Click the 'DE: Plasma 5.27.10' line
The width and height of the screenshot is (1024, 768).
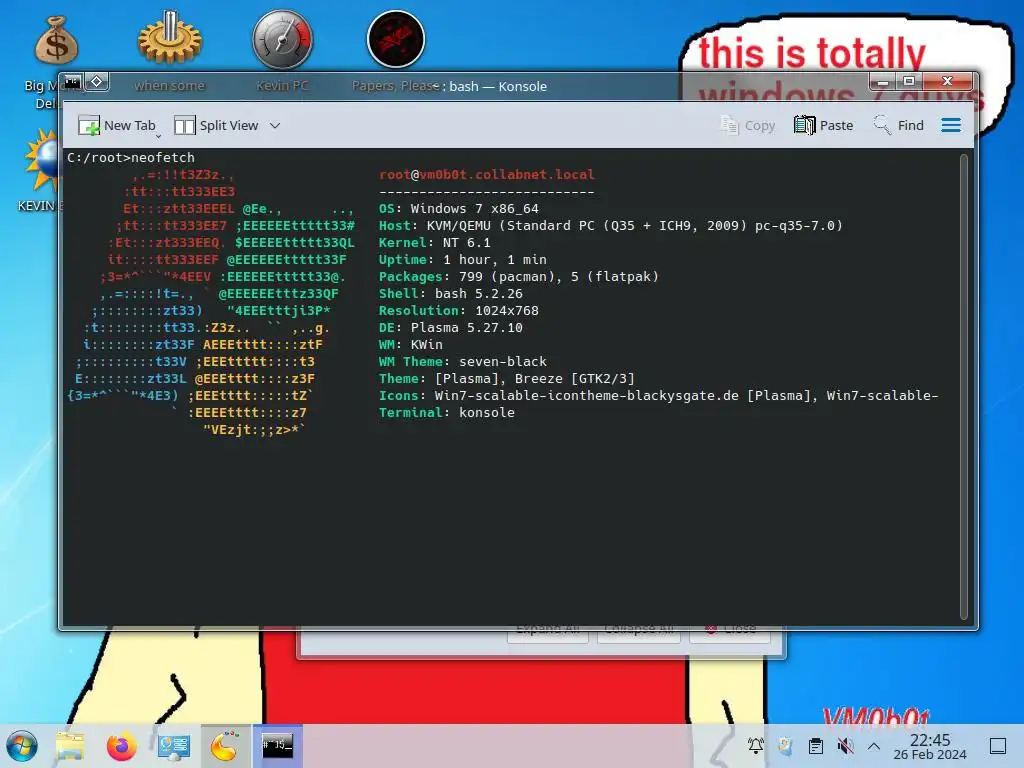click(451, 327)
